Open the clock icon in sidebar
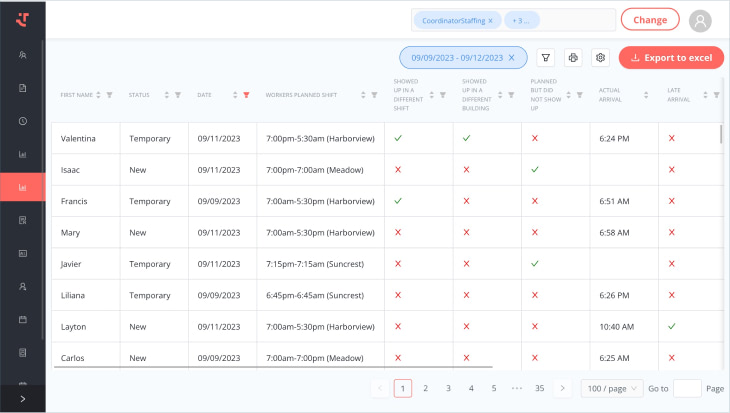Image resolution: width=730 pixels, height=413 pixels. [22, 121]
